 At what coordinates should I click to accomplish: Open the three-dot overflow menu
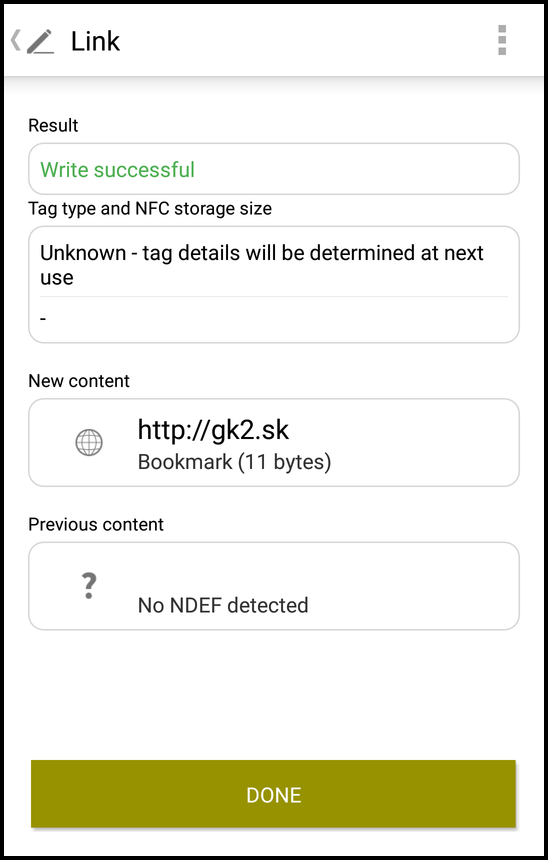tap(502, 40)
